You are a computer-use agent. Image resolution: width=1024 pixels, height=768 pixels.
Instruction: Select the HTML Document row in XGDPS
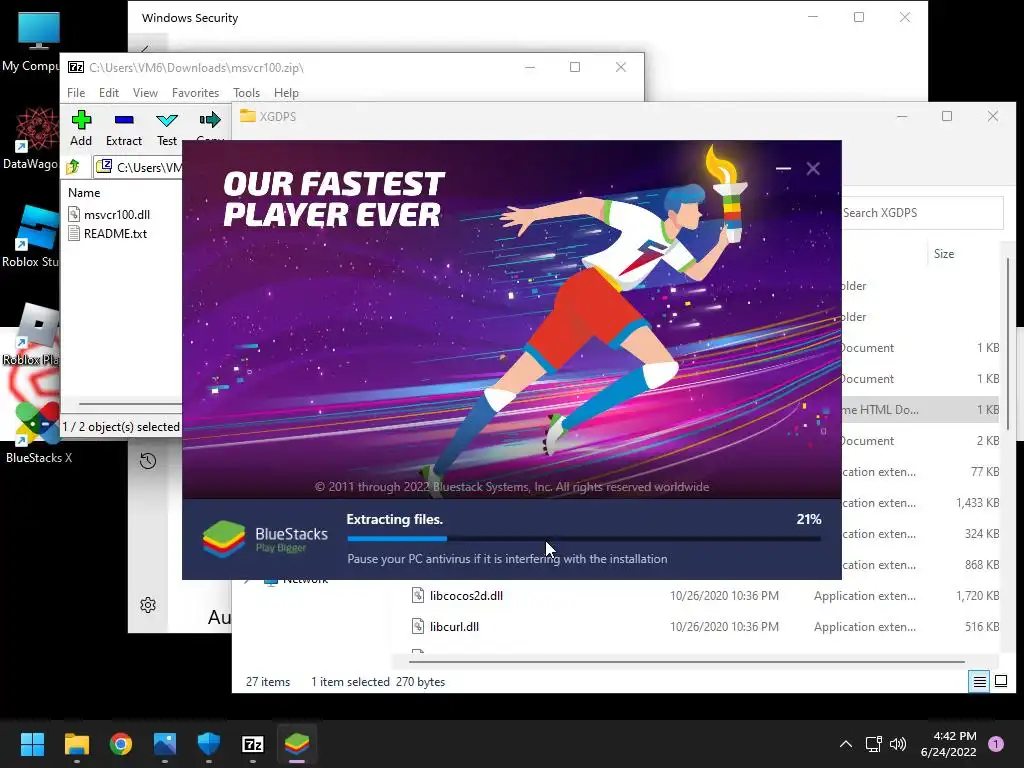(921, 409)
